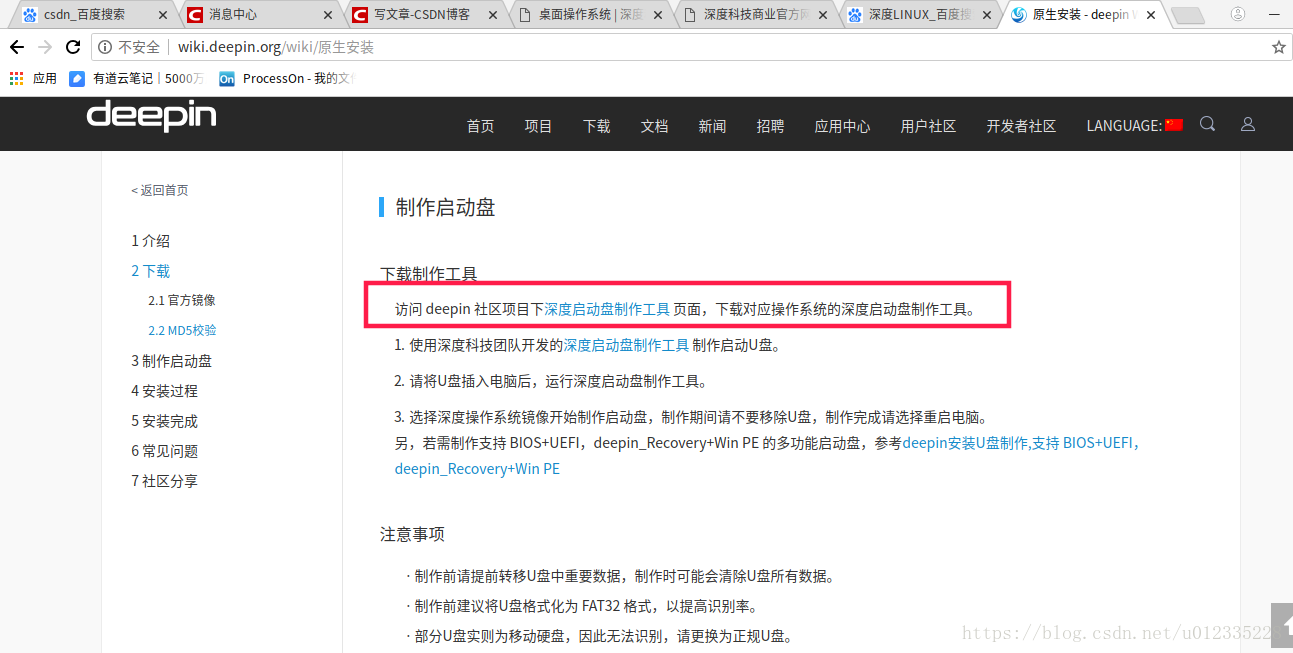Open the 深度启动盘制作工具 link in step 1
This screenshot has width=1293, height=653.
[626, 345]
